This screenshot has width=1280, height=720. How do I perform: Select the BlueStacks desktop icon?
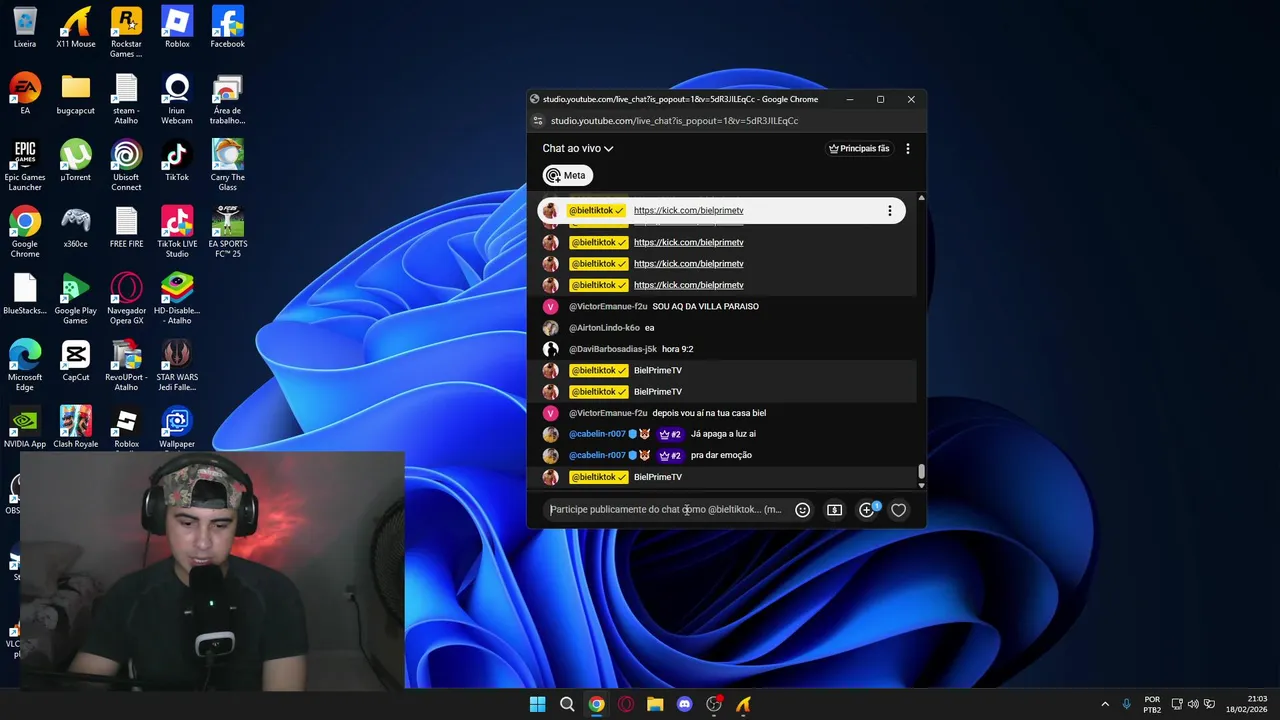(x=25, y=294)
